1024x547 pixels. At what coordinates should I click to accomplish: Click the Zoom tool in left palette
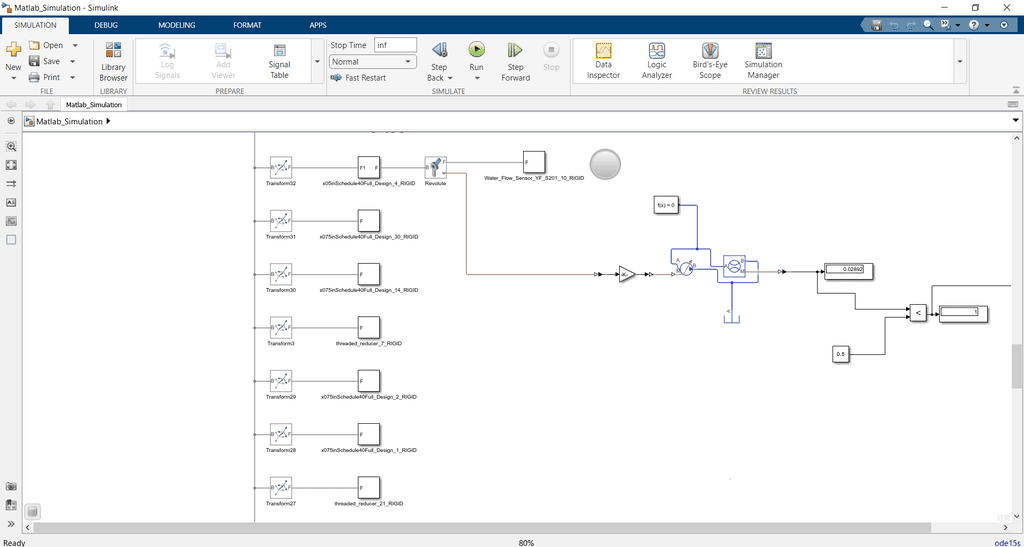[11, 146]
